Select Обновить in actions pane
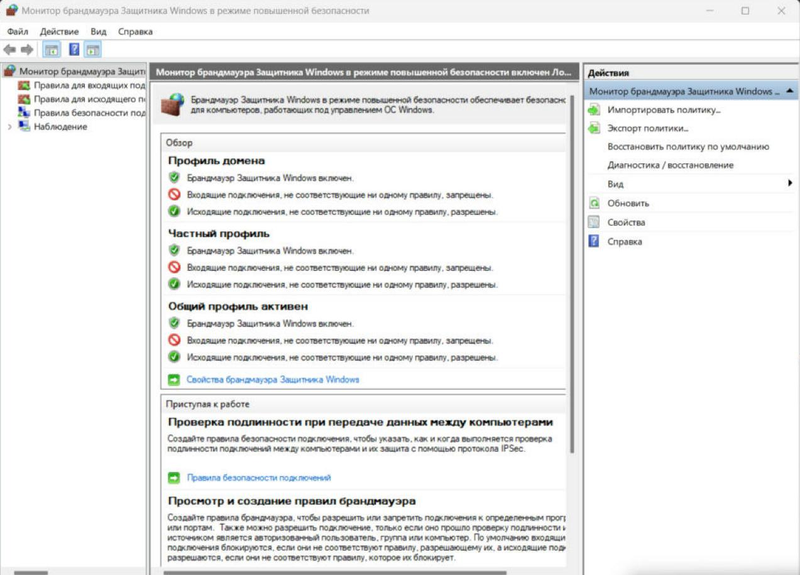The height and width of the screenshot is (575, 800). coord(628,203)
